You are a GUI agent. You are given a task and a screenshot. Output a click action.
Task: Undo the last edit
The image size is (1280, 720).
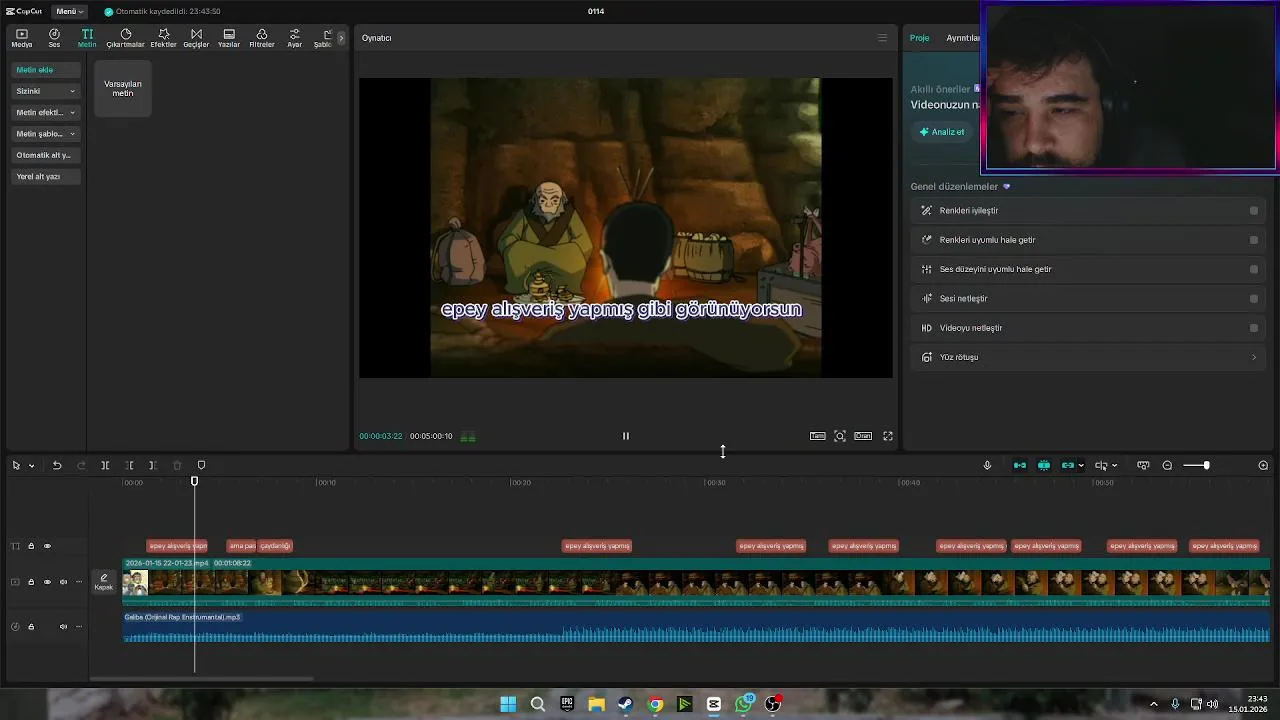(57, 465)
